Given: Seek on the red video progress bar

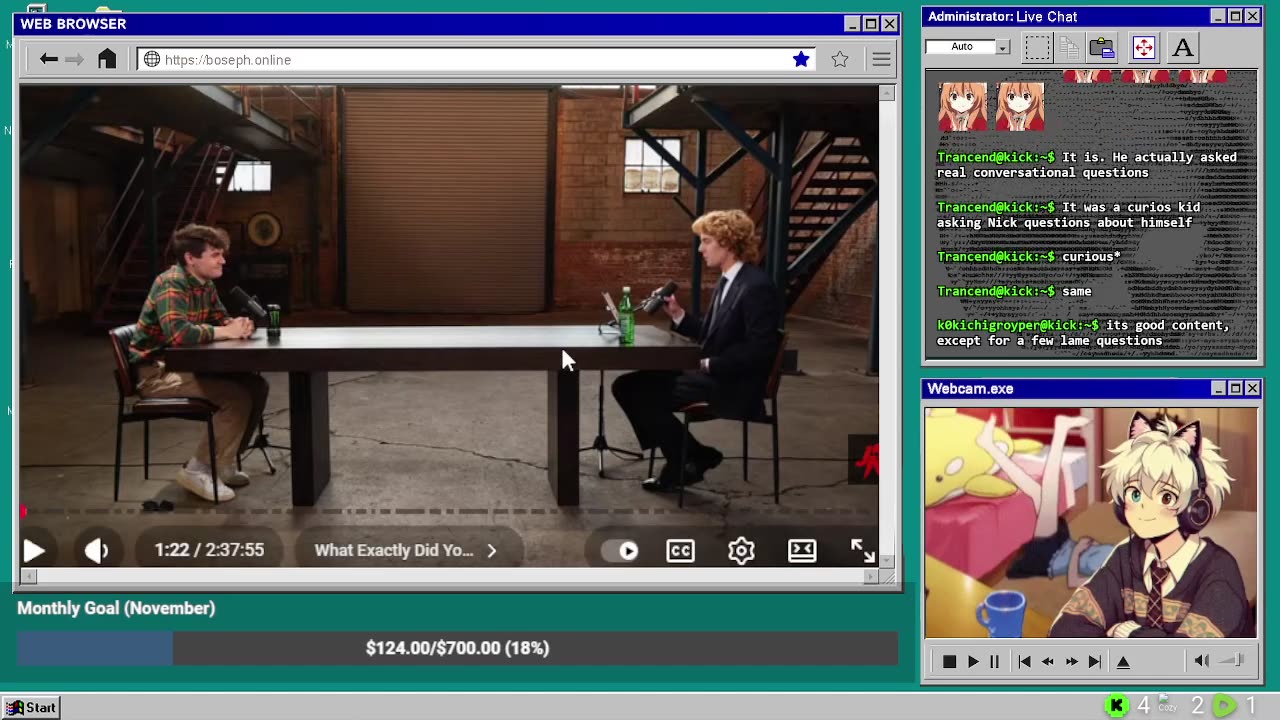Looking at the screenshot, I should [449, 512].
